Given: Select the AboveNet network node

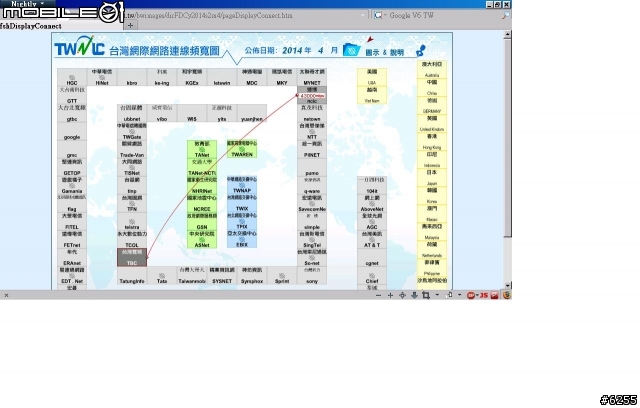Looking at the screenshot, I should pyautogui.click(x=372, y=203).
